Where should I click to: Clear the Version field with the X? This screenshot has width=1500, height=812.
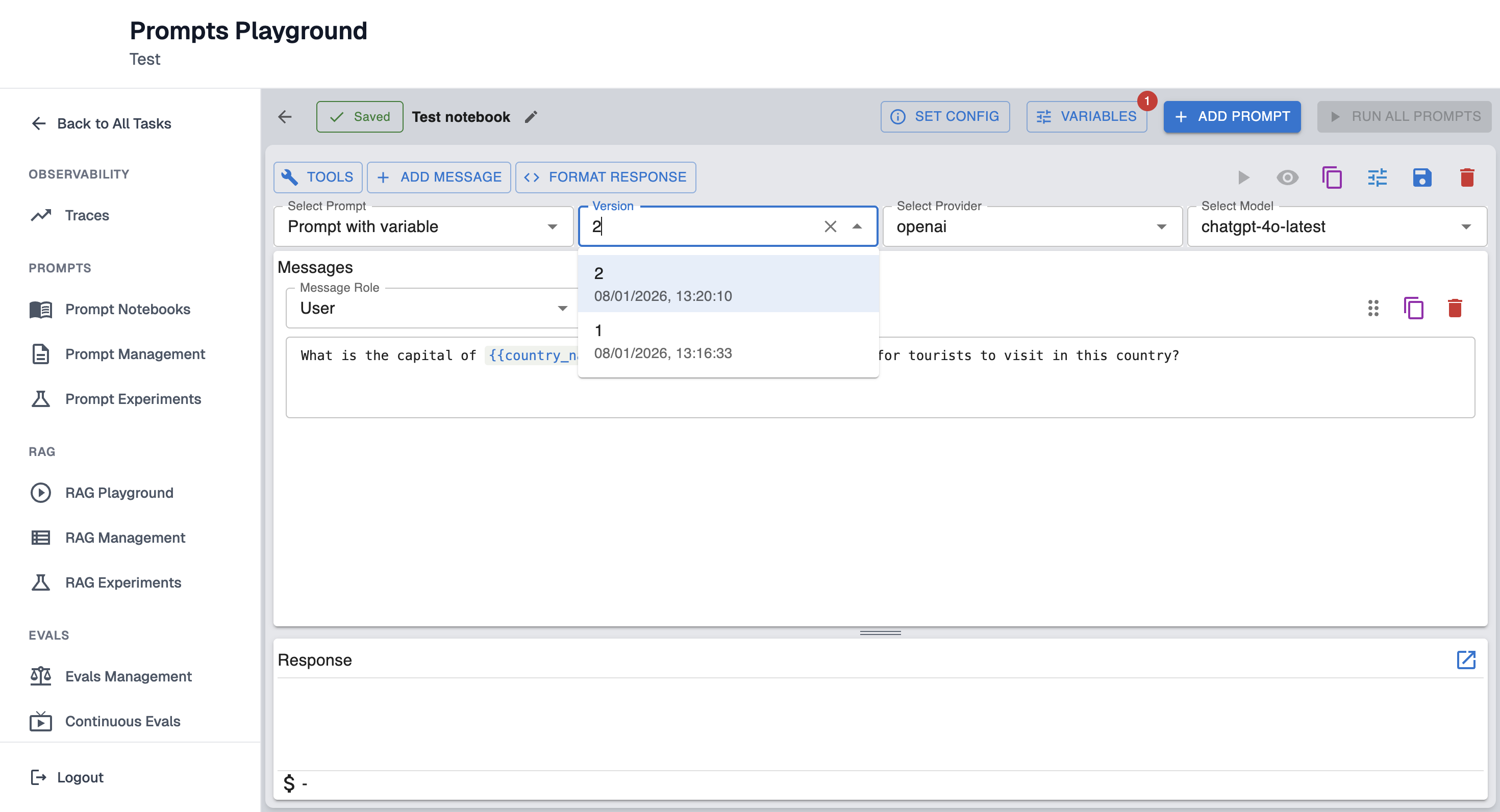[830, 226]
